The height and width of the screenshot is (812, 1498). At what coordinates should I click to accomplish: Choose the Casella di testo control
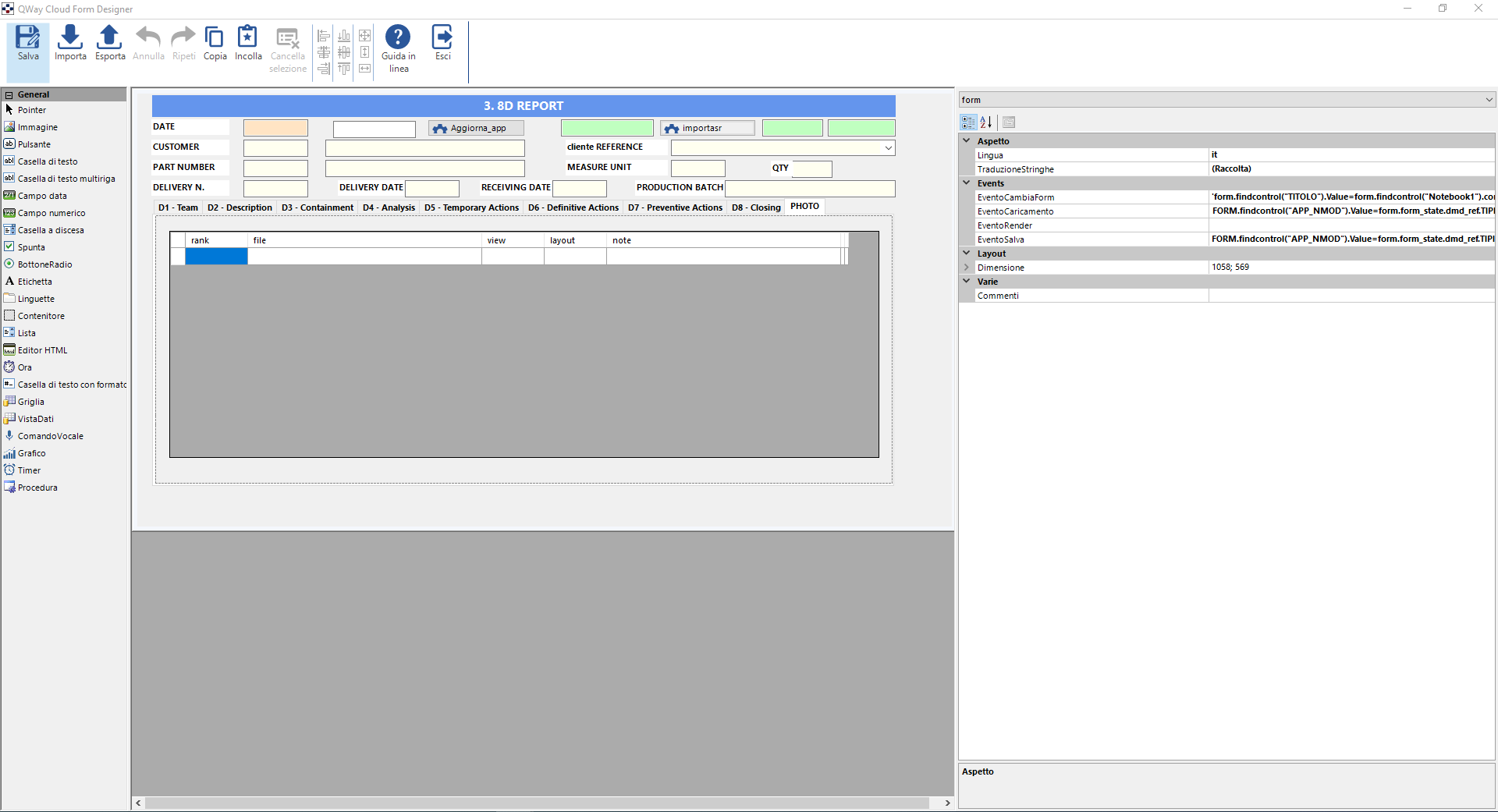point(48,161)
